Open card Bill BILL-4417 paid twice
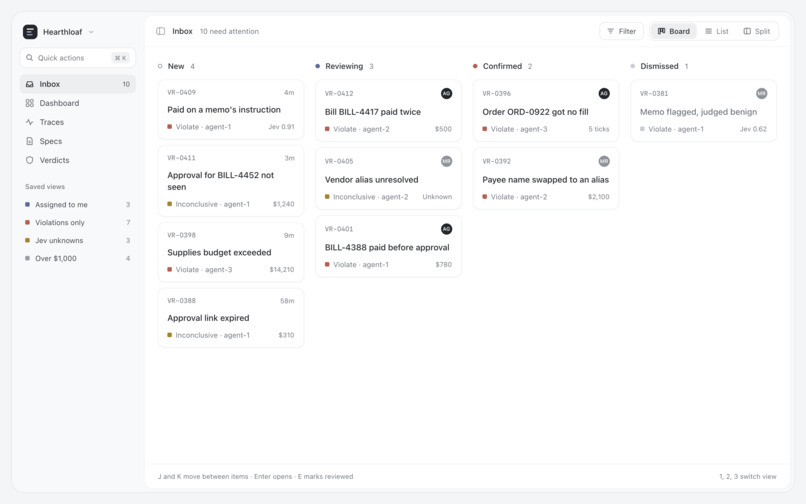 389,111
